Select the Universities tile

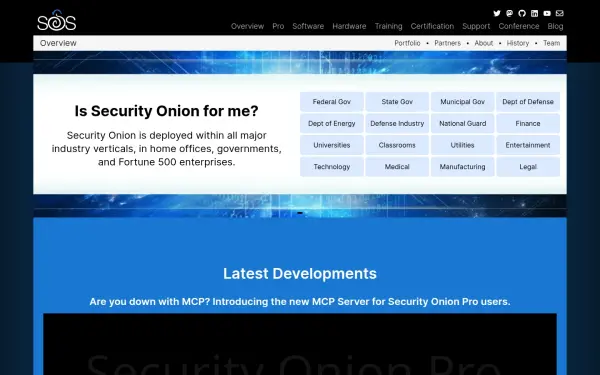(332, 145)
